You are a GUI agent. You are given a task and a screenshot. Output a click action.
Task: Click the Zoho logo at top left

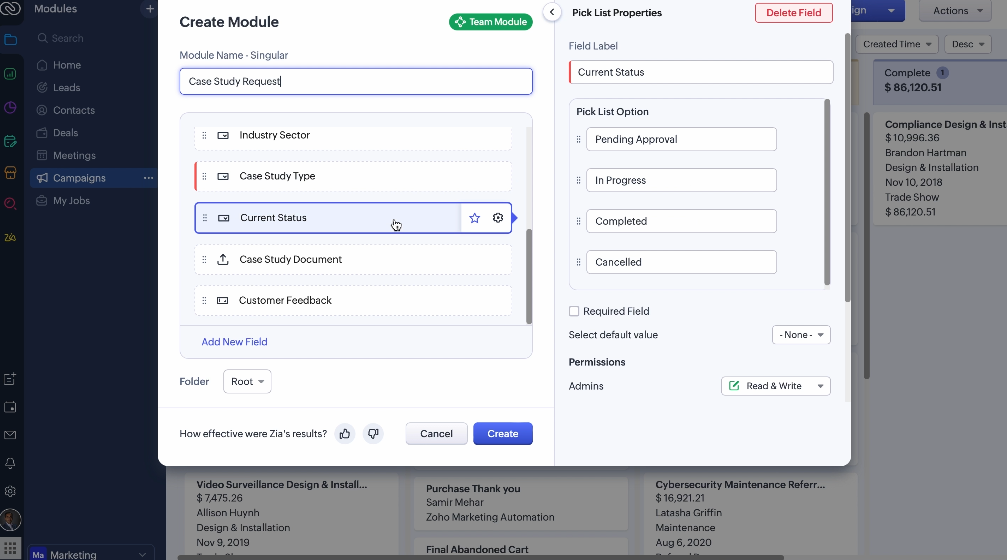[x=10, y=9]
